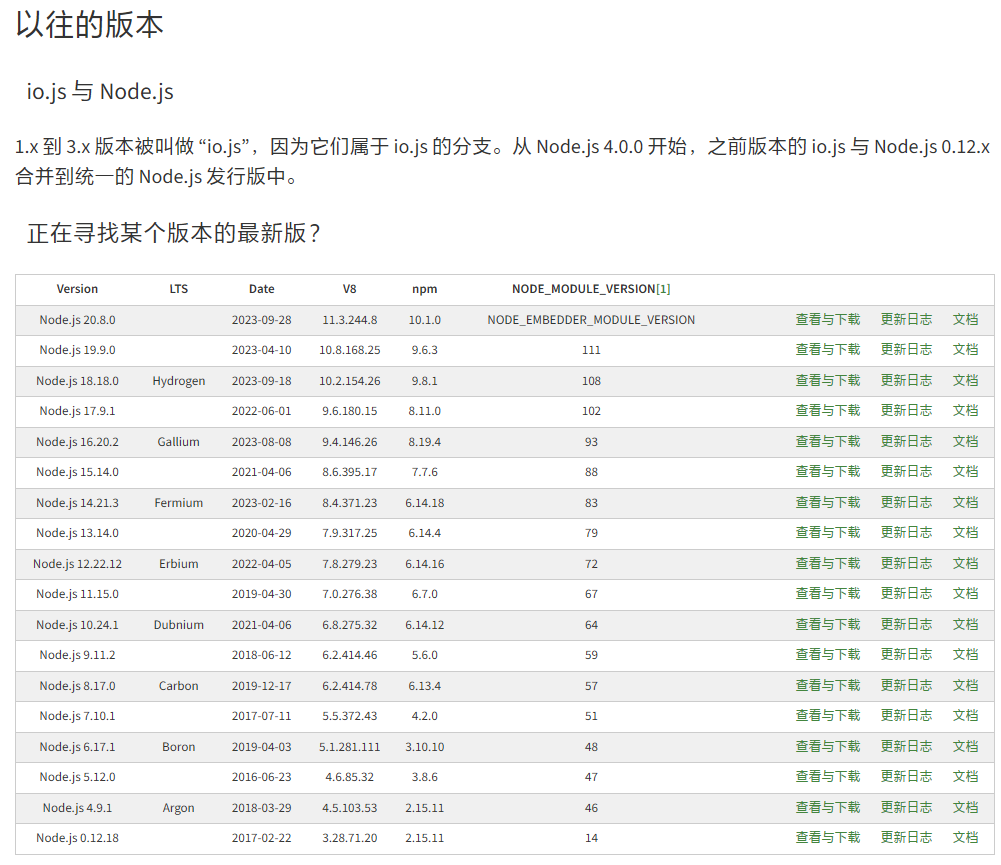Image resolution: width=1001 pixels, height=865 pixels.
Task: Click the date 2023-09-28 cell
Action: [x=261, y=320]
